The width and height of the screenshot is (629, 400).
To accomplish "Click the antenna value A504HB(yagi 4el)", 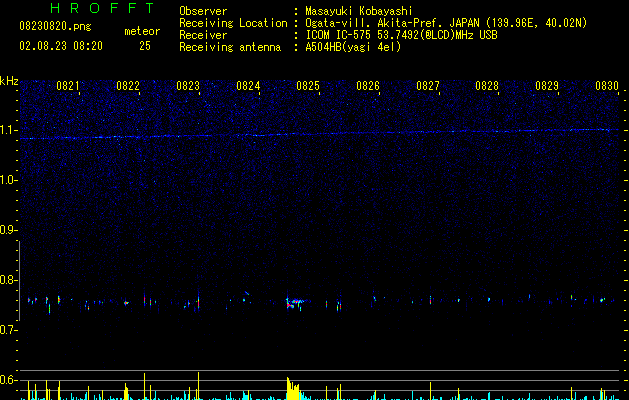I will point(353,47).
